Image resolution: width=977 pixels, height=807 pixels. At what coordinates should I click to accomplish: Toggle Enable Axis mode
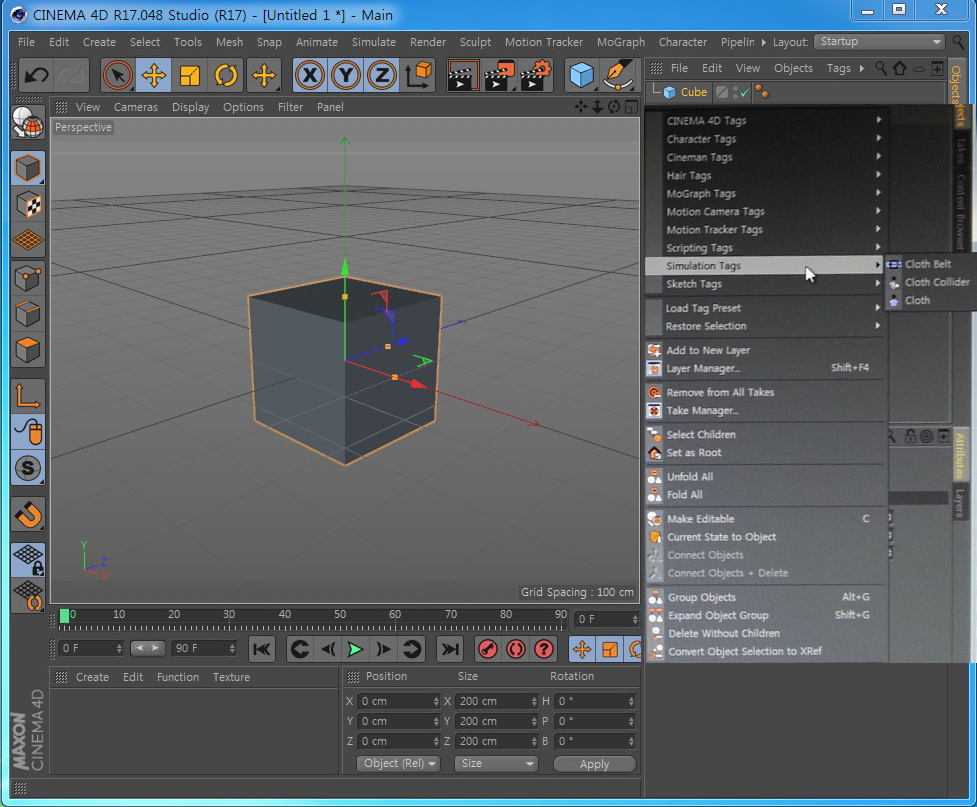(27, 395)
